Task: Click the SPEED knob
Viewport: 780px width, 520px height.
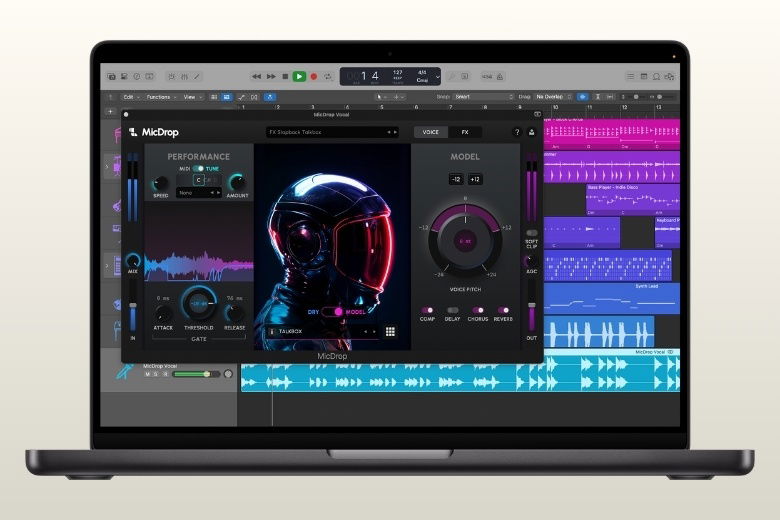Action: [160, 184]
